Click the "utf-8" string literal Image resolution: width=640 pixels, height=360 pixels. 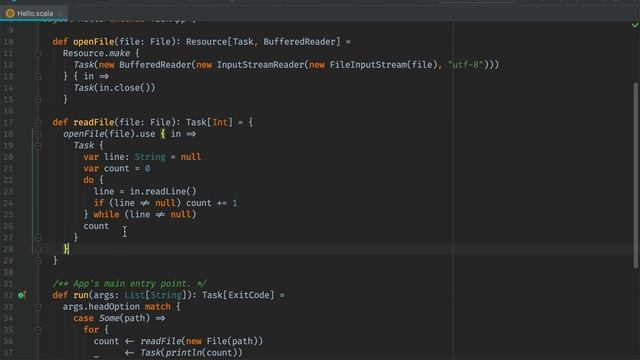(466, 64)
